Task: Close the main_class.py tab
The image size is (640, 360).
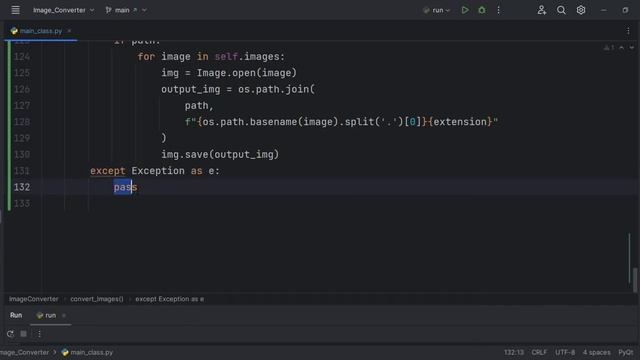Action: coord(69,31)
